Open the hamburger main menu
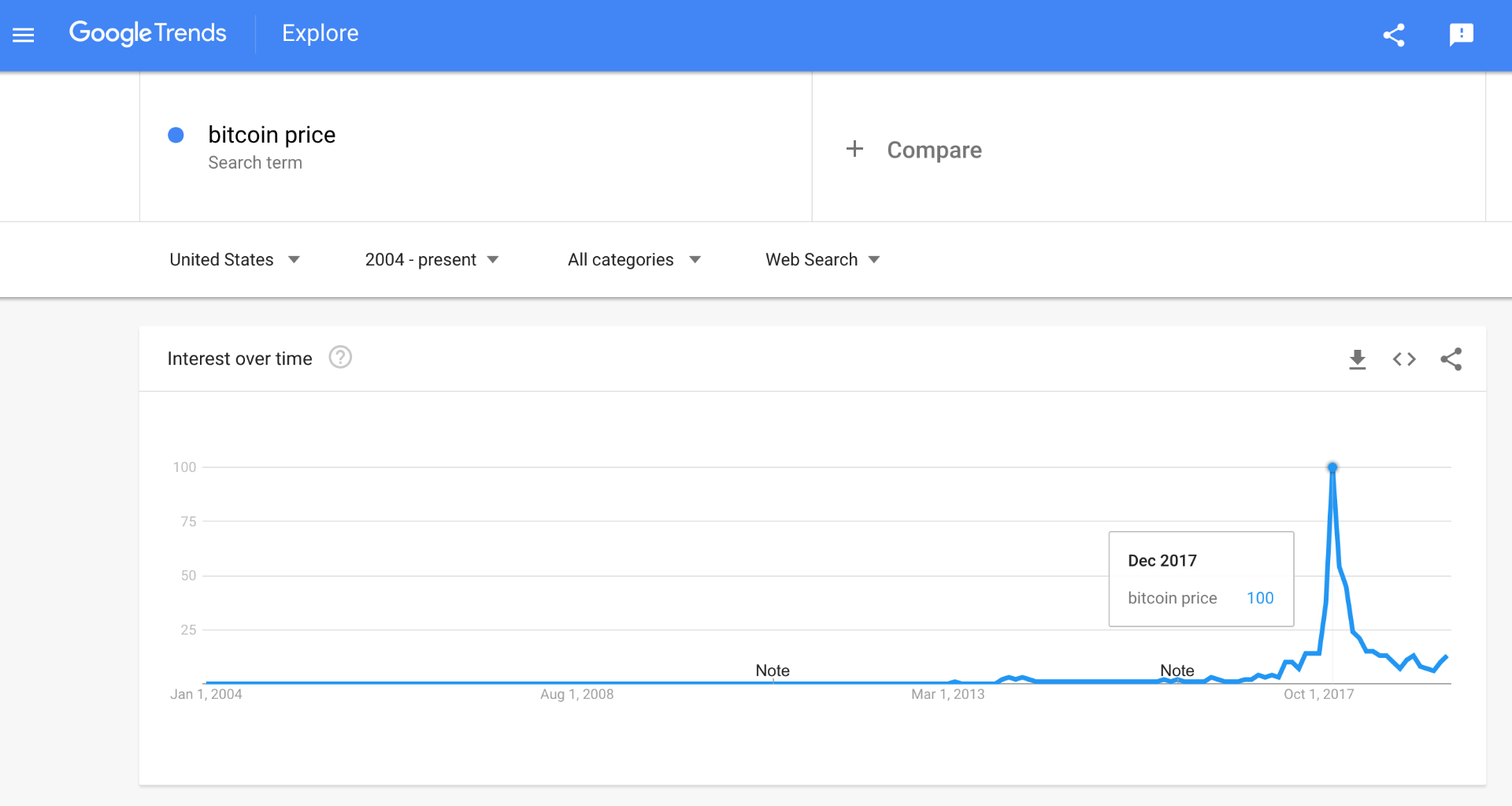 (24, 35)
